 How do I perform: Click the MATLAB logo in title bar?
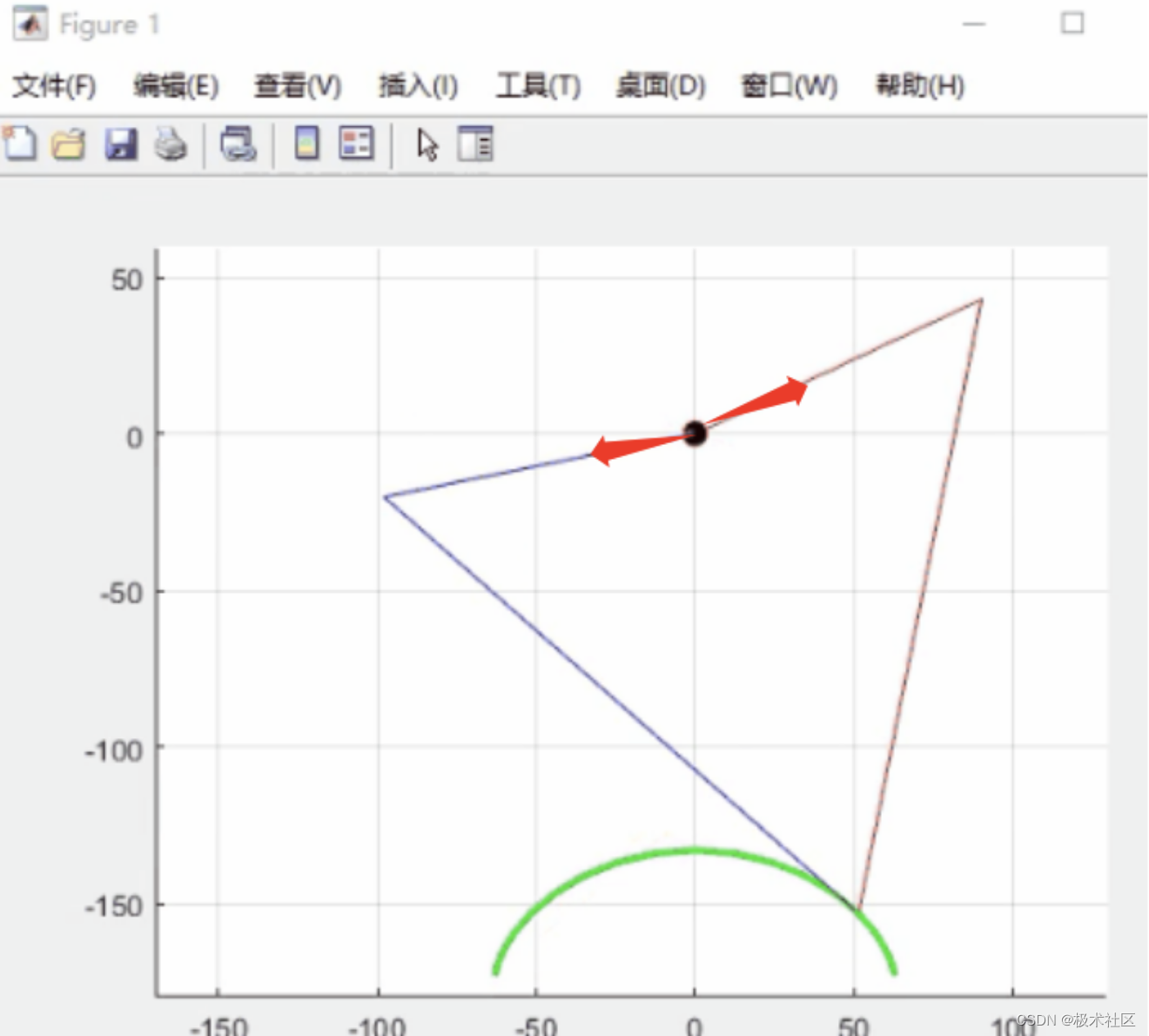point(30,24)
